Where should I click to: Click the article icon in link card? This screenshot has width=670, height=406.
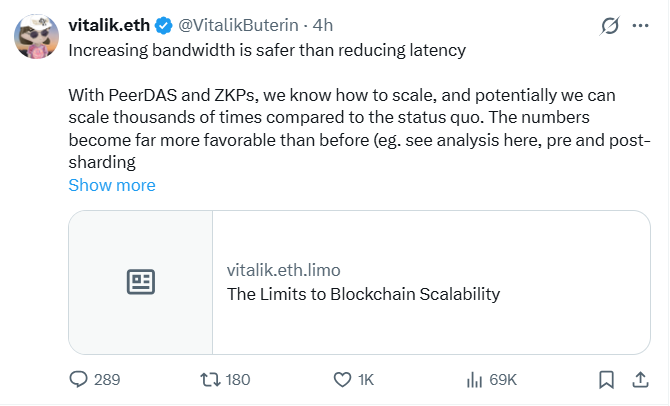141,282
